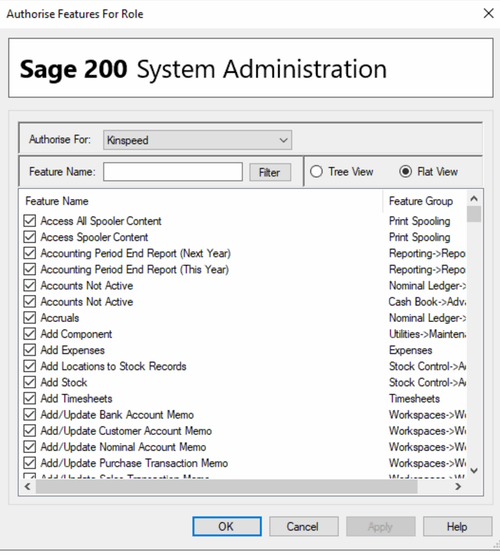
Task: Click the 'Expenses' feature group cell
Action: pos(410,350)
